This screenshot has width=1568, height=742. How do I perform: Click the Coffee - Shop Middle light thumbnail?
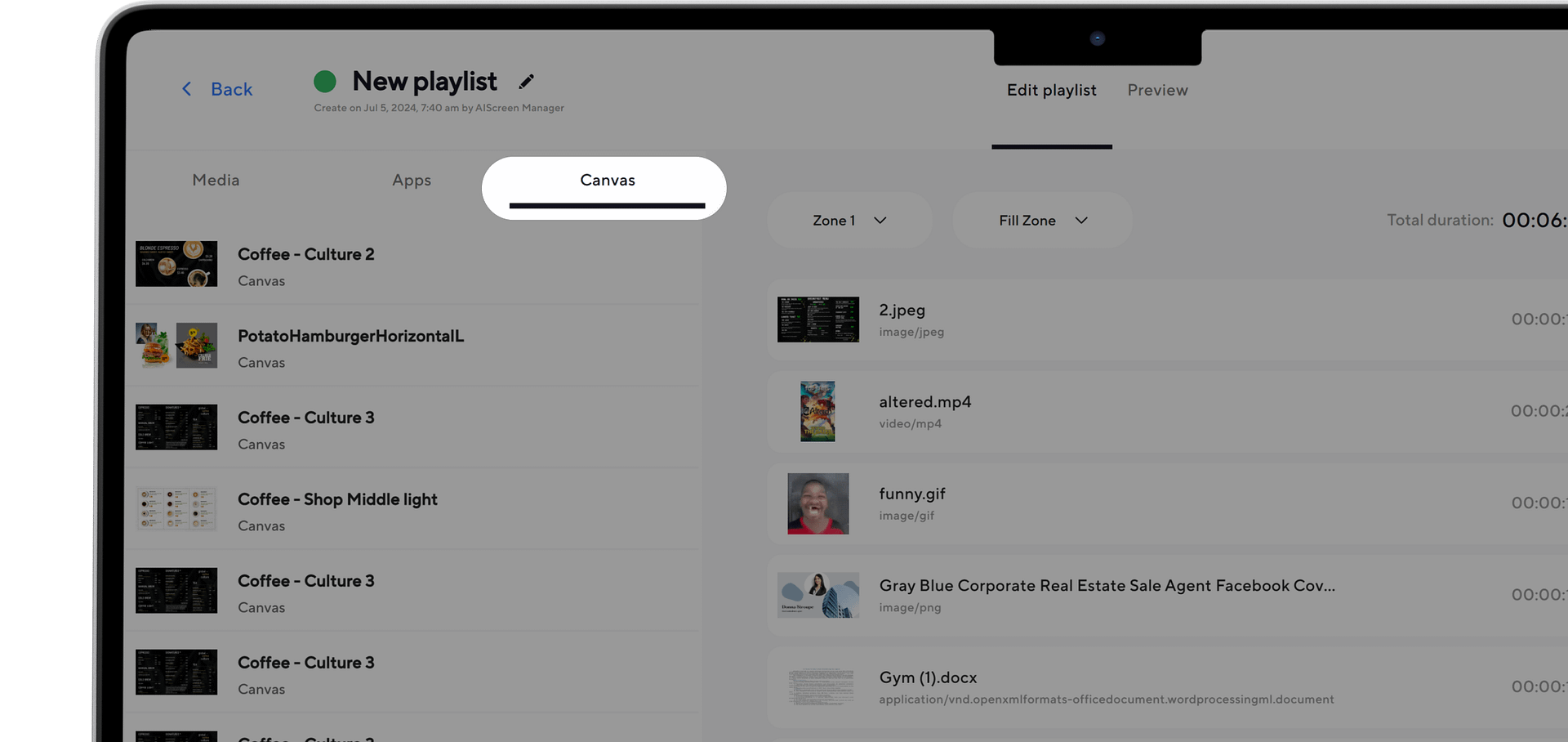176,508
